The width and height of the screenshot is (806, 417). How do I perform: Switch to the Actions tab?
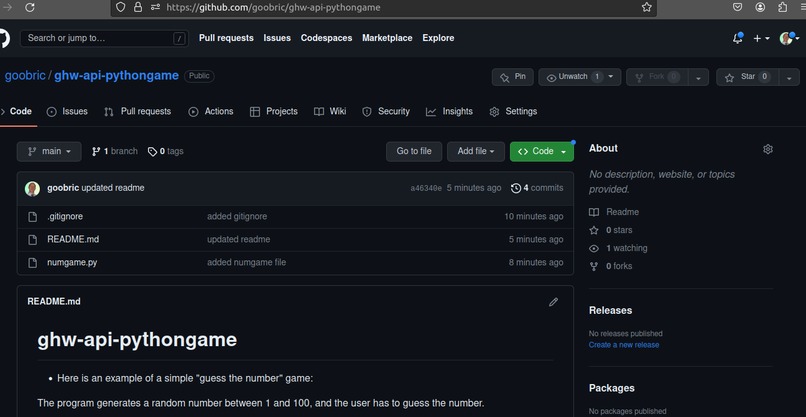click(x=211, y=111)
